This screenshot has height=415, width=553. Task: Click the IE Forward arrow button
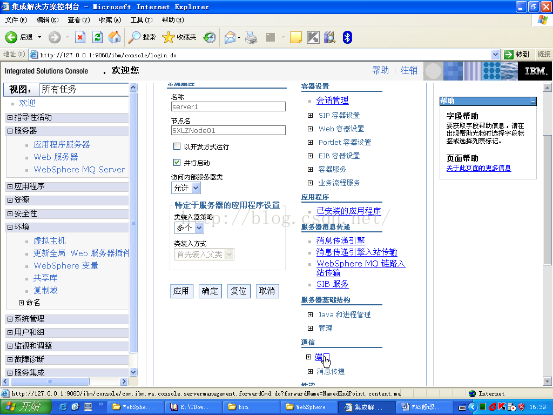[54, 37]
